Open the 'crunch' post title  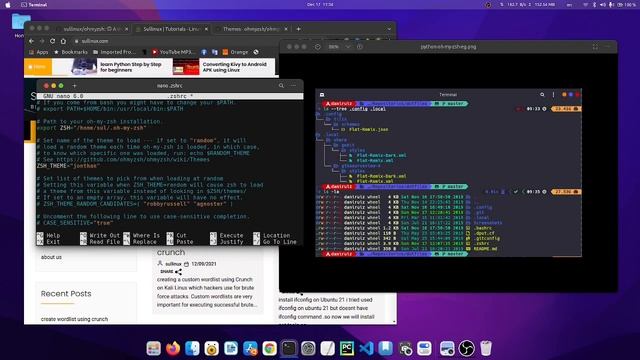pos(171,252)
